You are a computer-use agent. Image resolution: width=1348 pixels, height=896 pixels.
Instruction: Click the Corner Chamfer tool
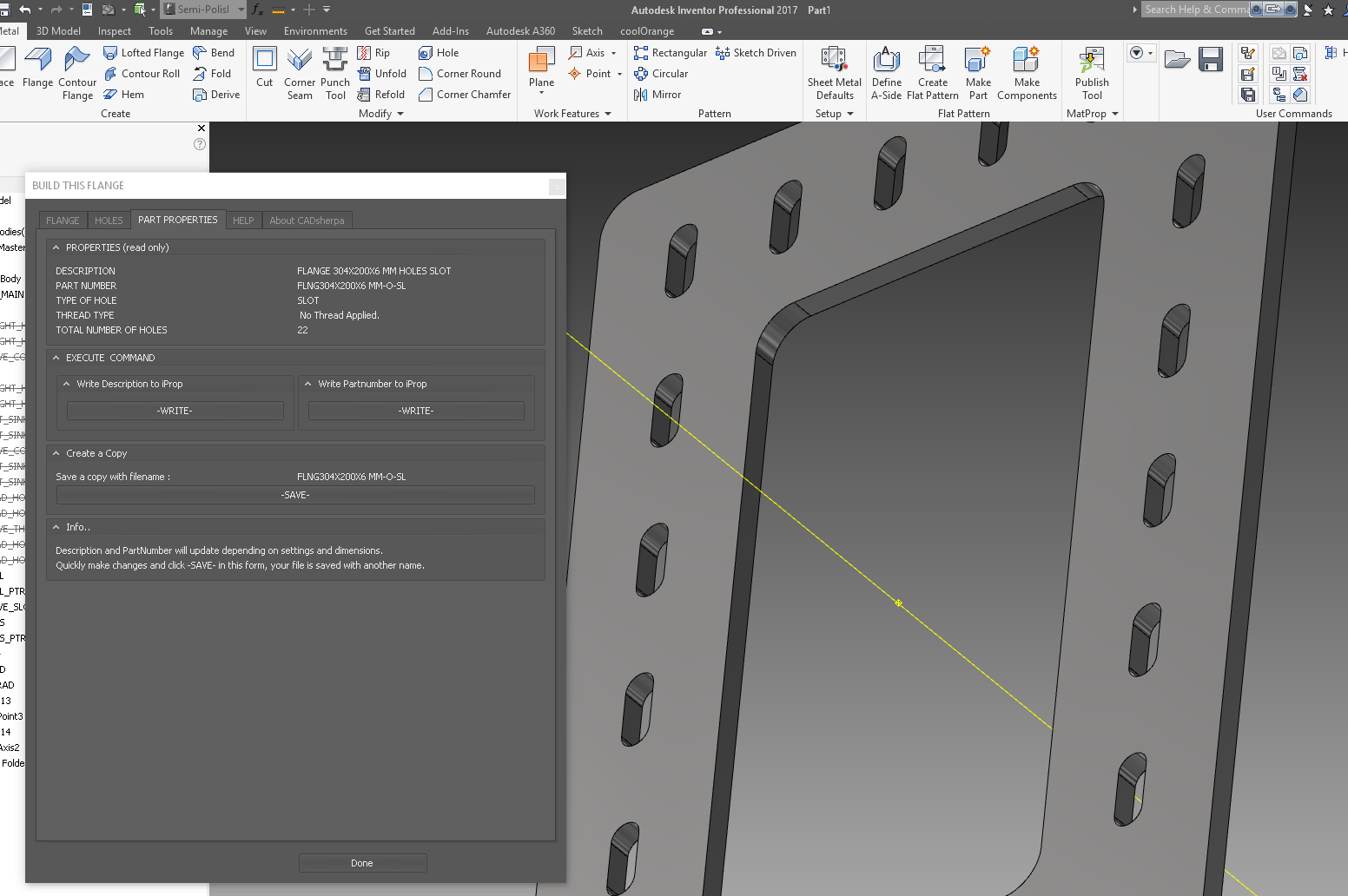click(465, 95)
